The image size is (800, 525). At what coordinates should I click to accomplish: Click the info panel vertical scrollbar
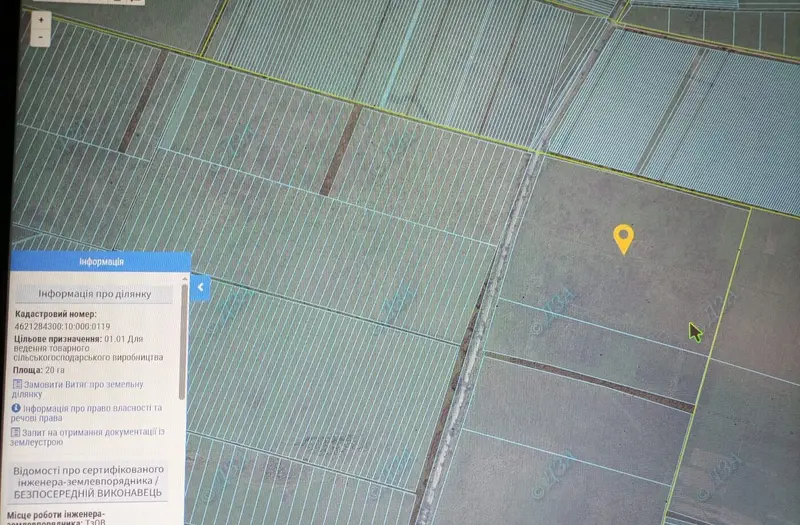[182, 342]
